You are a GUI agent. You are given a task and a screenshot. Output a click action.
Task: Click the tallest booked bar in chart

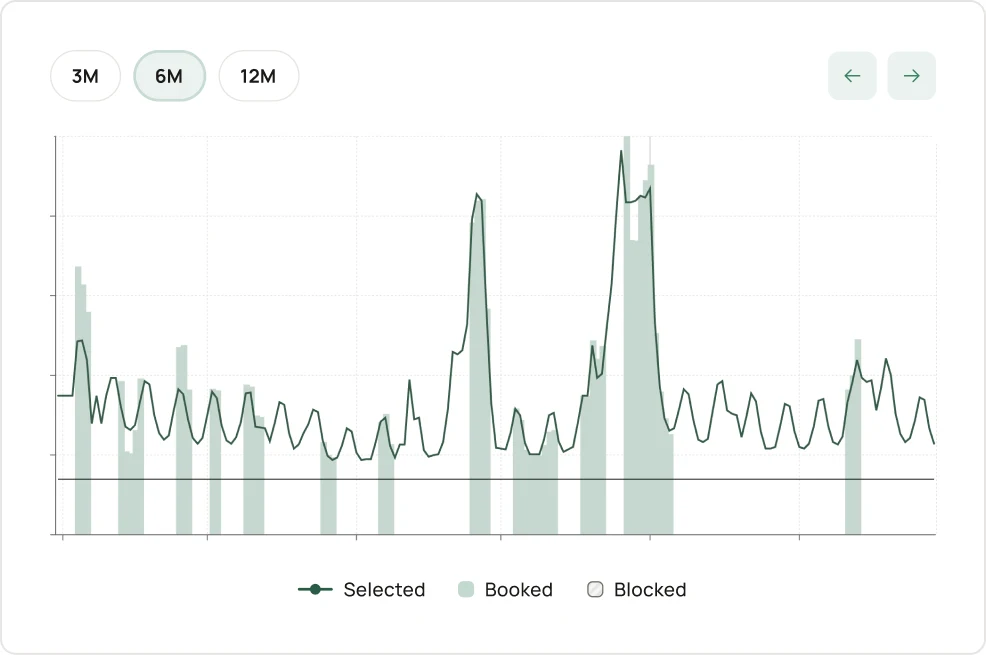click(x=627, y=335)
